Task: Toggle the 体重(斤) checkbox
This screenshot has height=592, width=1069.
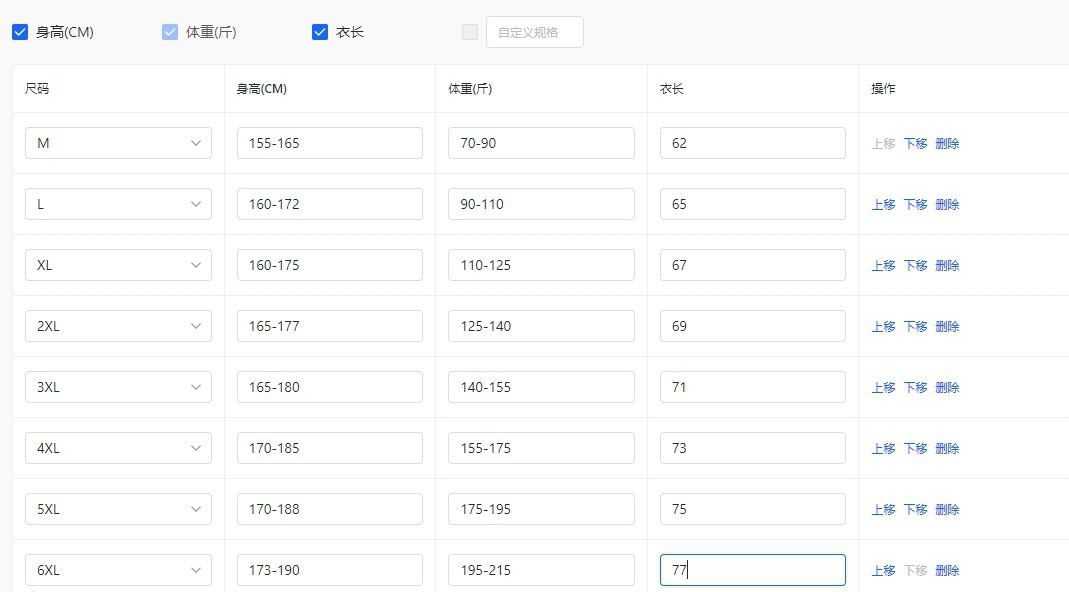Action: [x=170, y=32]
